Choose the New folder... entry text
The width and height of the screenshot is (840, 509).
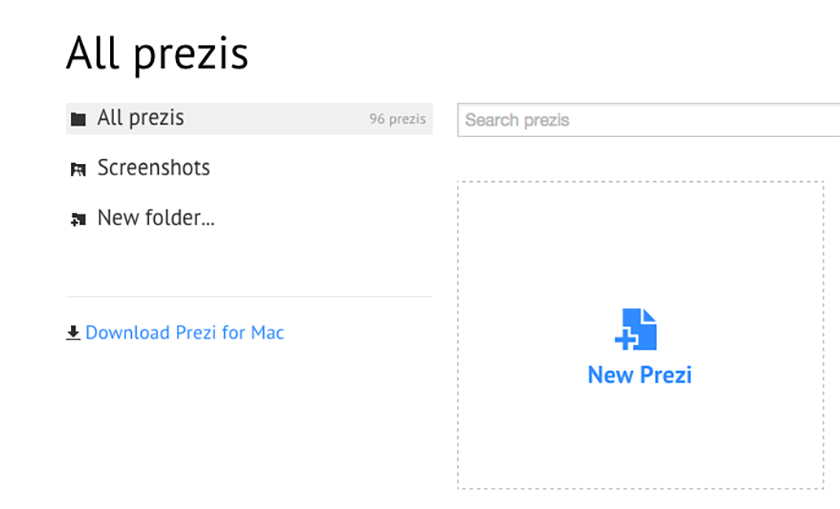[x=156, y=218]
